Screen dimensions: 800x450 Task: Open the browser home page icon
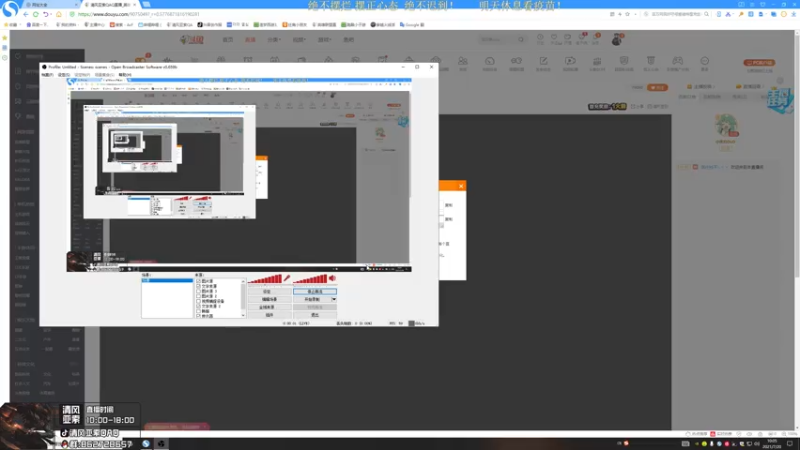click(x=59, y=14)
